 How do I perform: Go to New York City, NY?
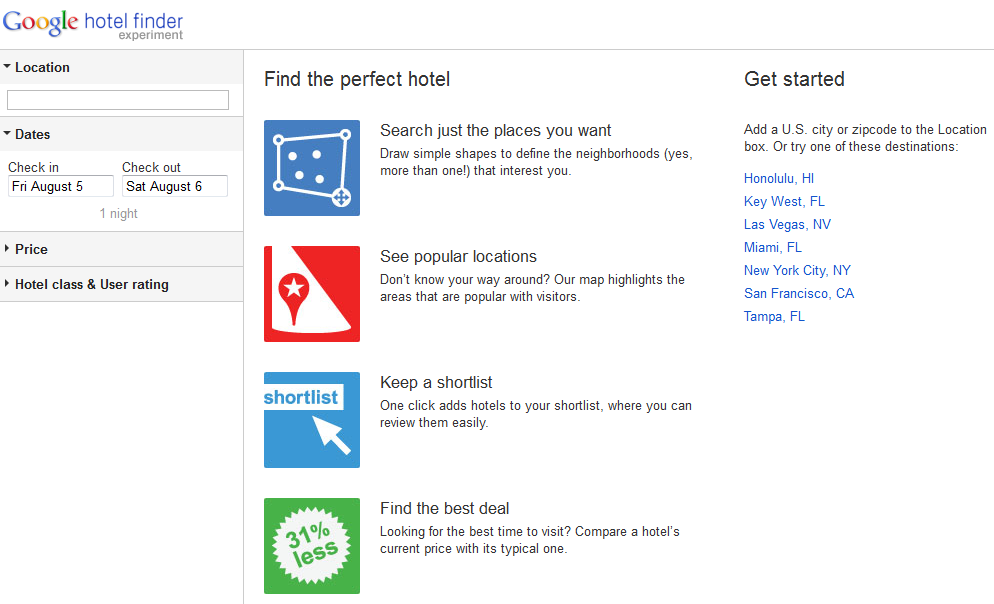[x=797, y=271]
